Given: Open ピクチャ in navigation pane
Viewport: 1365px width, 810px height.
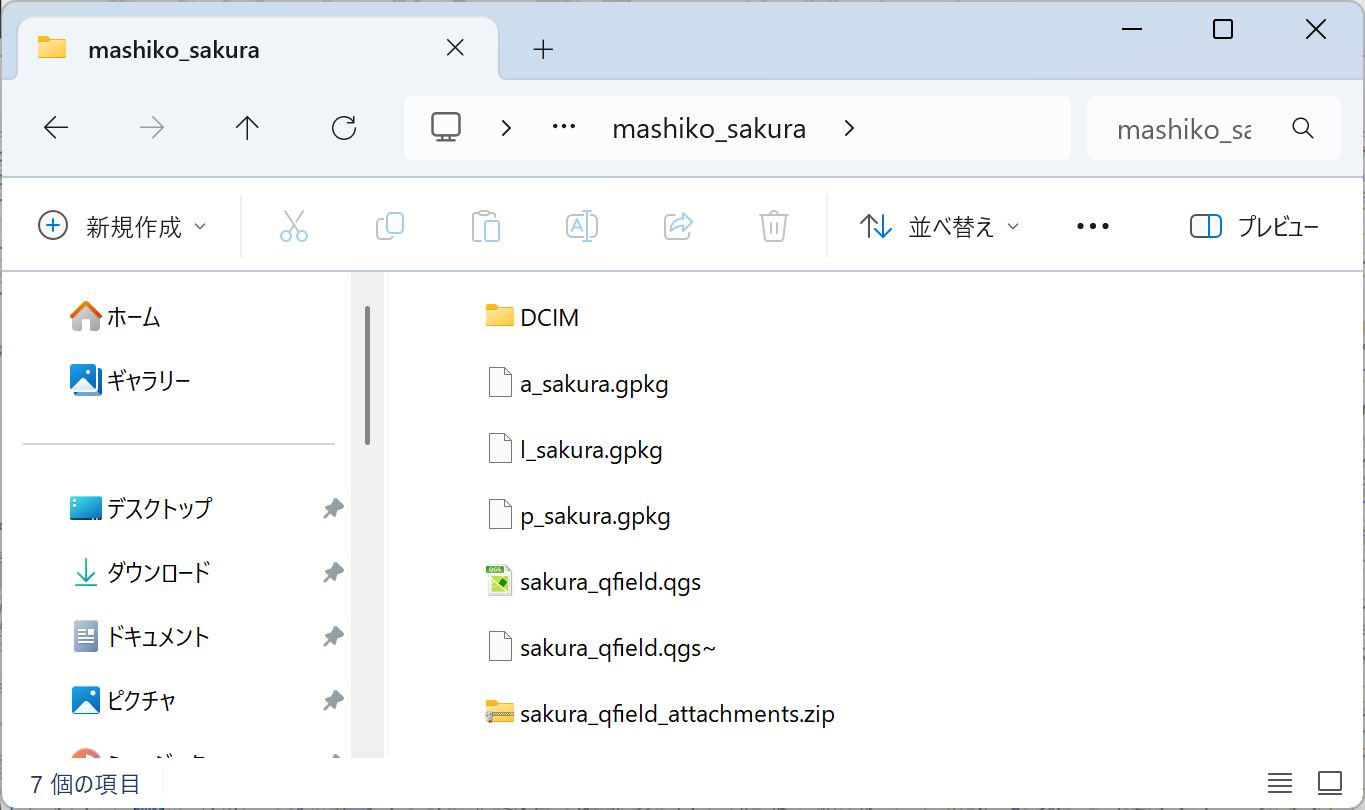Looking at the screenshot, I should click(x=124, y=700).
